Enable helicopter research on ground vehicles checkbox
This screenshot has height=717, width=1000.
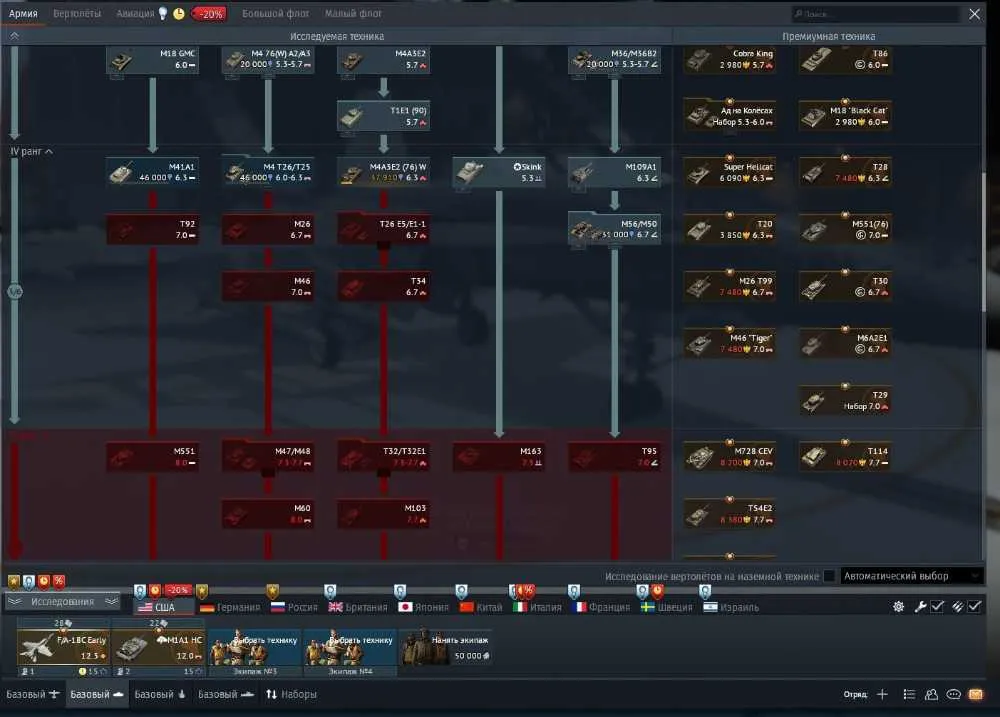pyautogui.click(x=829, y=576)
